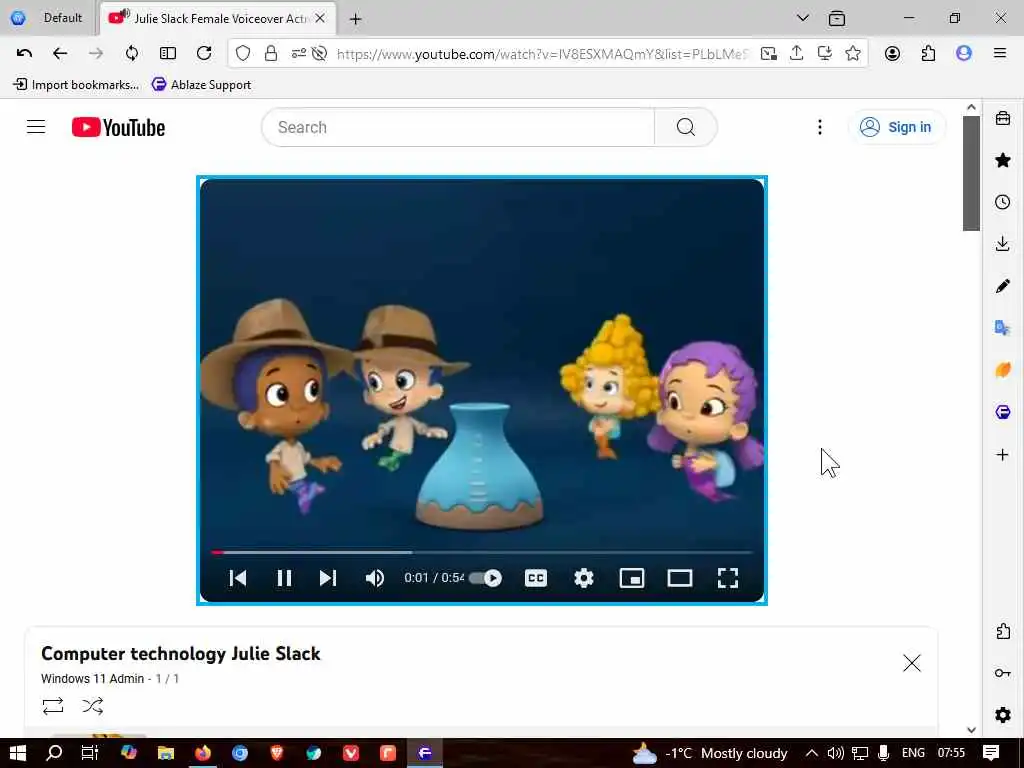Open the sidebar translate icon
The image size is (1024, 768).
tap(1003, 327)
